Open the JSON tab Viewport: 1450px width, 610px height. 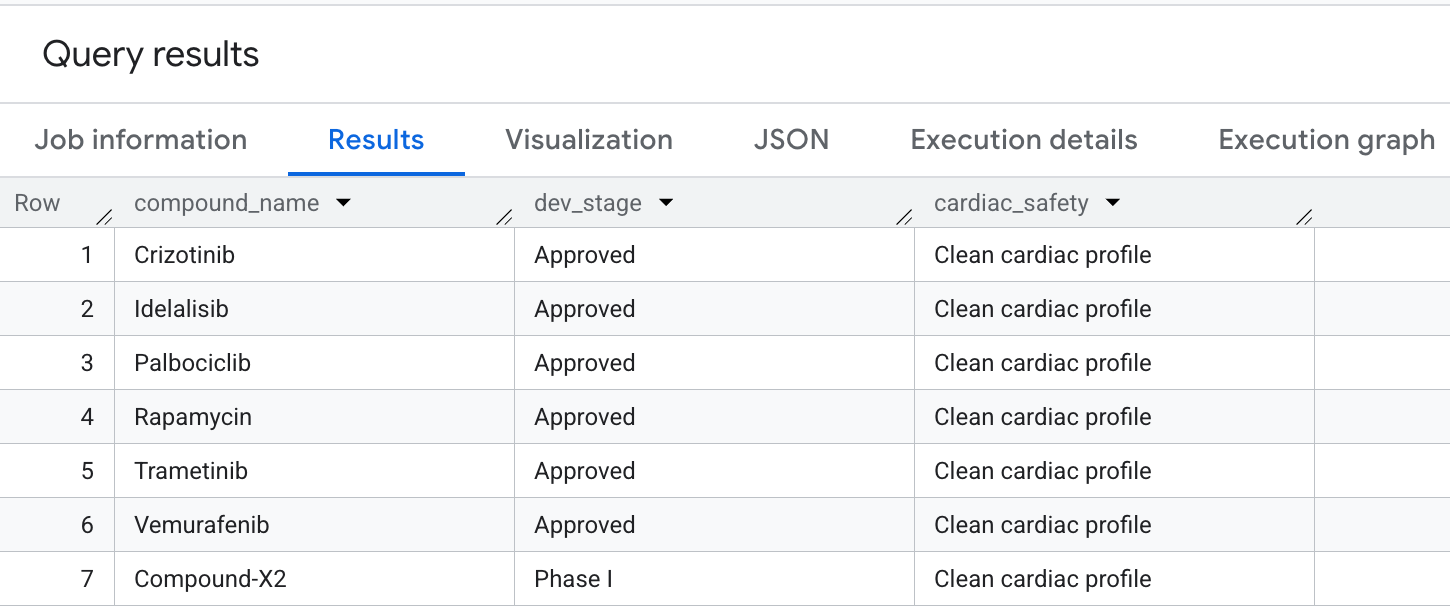[791, 140]
